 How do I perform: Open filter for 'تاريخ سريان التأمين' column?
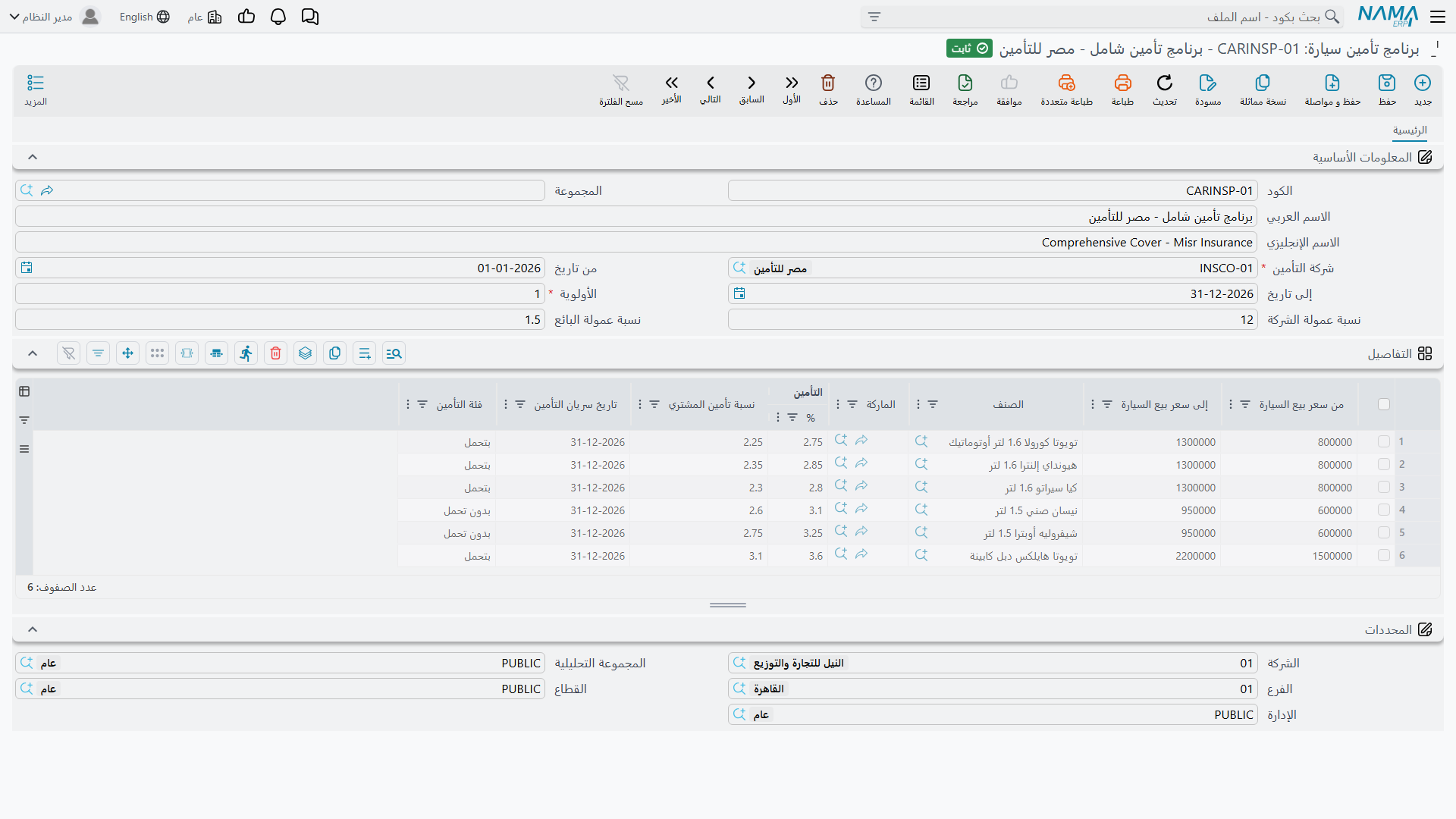coord(520,404)
